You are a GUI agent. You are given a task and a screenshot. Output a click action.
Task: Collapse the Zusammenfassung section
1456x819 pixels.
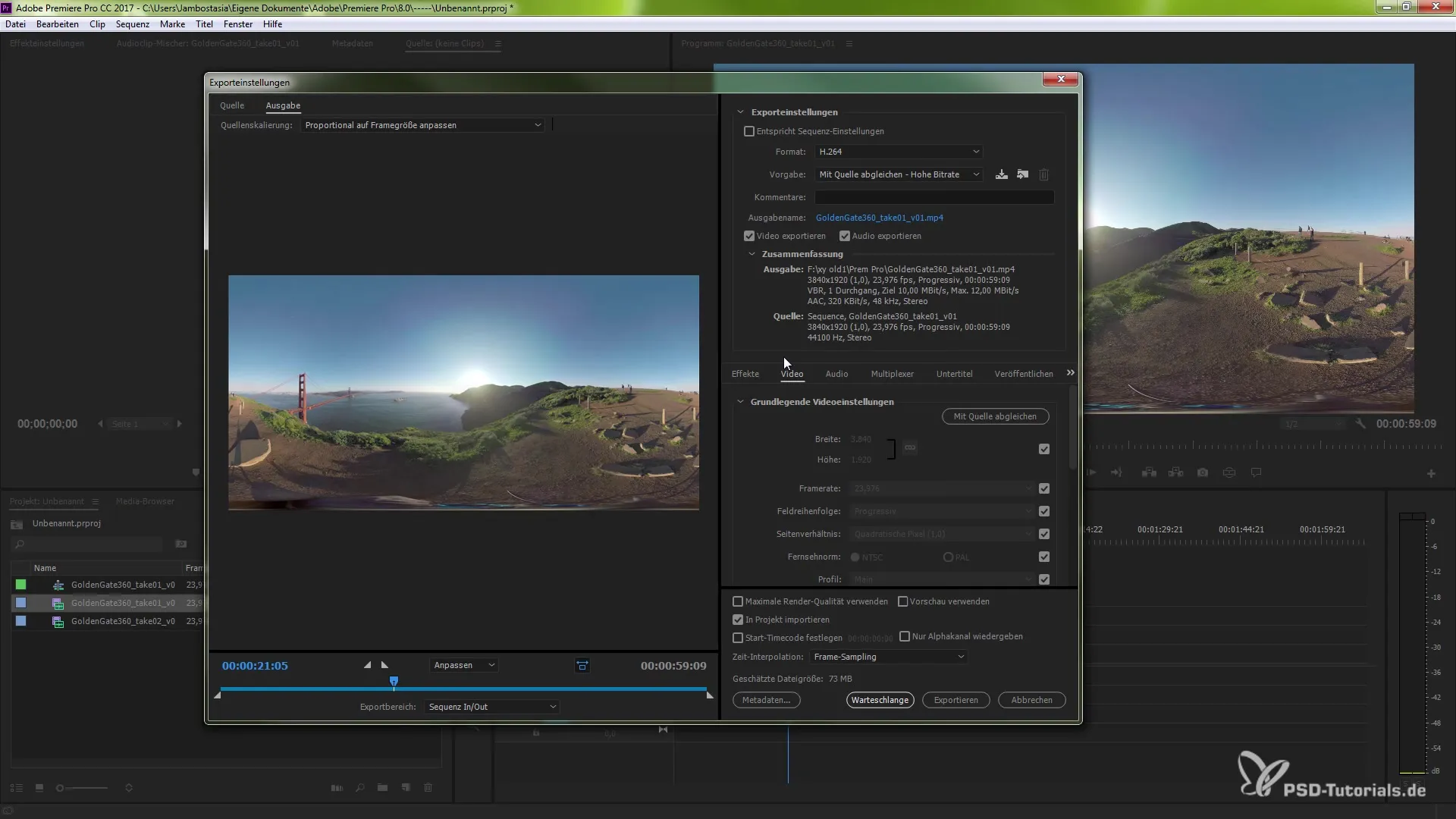[752, 254]
